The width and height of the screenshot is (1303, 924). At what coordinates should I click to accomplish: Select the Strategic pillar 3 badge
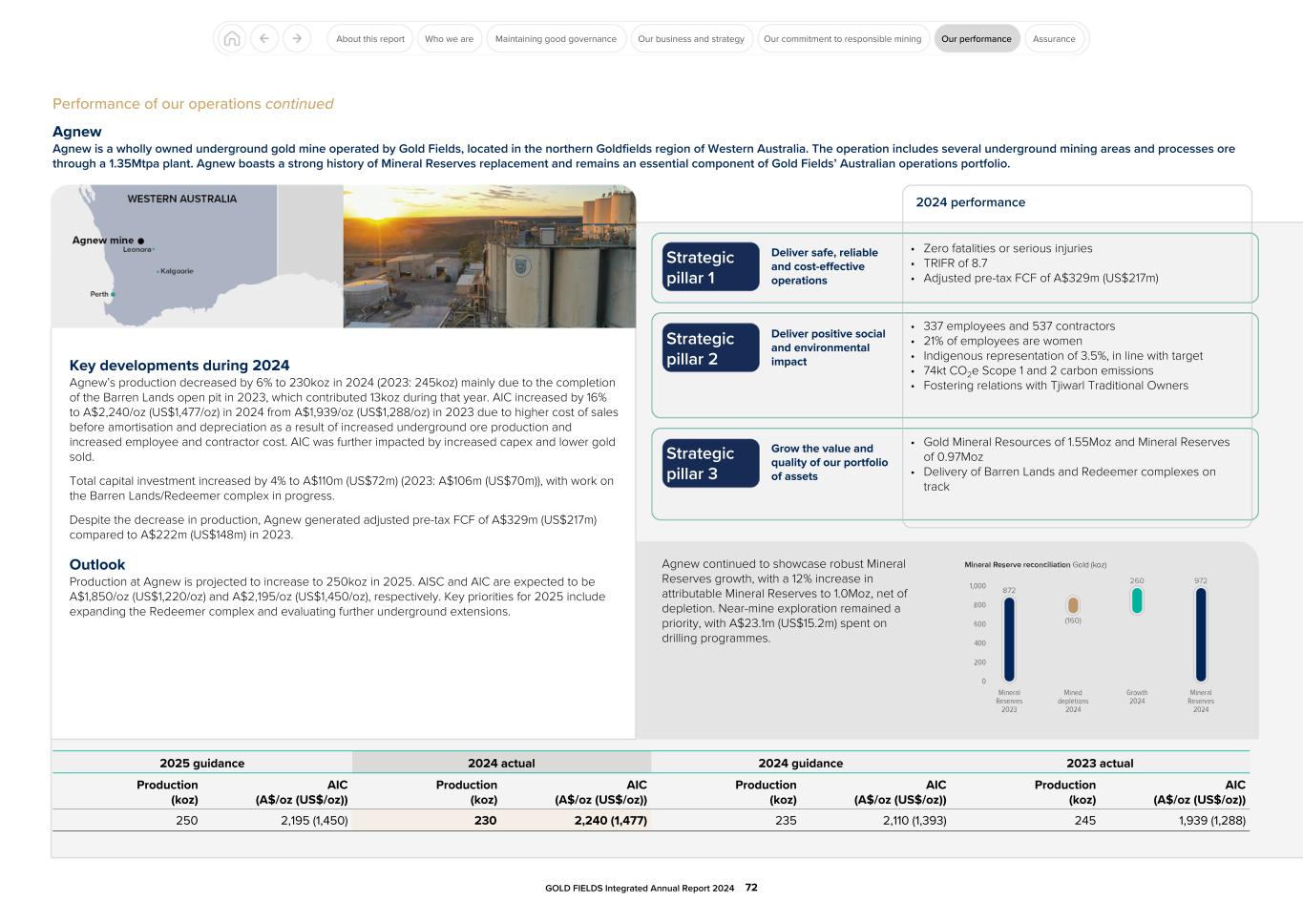[x=710, y=463]
